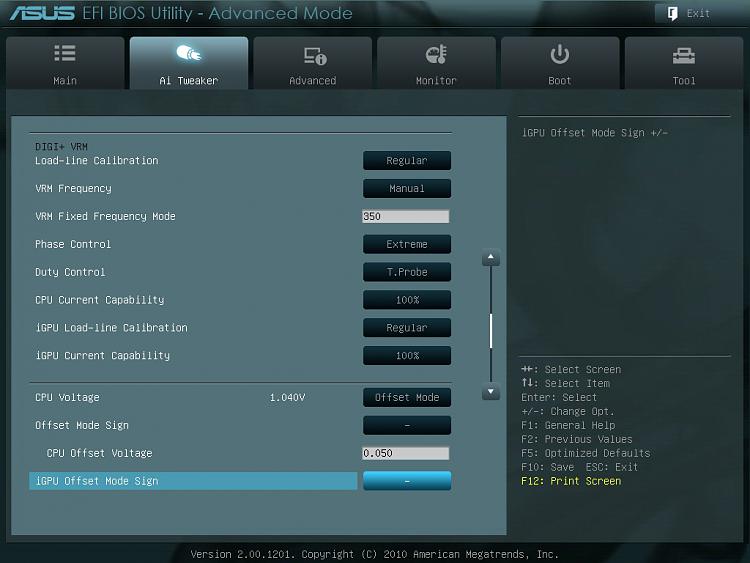Open CPU Voltage Offset Mode dropdown

pyautogui.click(x=407, y=397)
